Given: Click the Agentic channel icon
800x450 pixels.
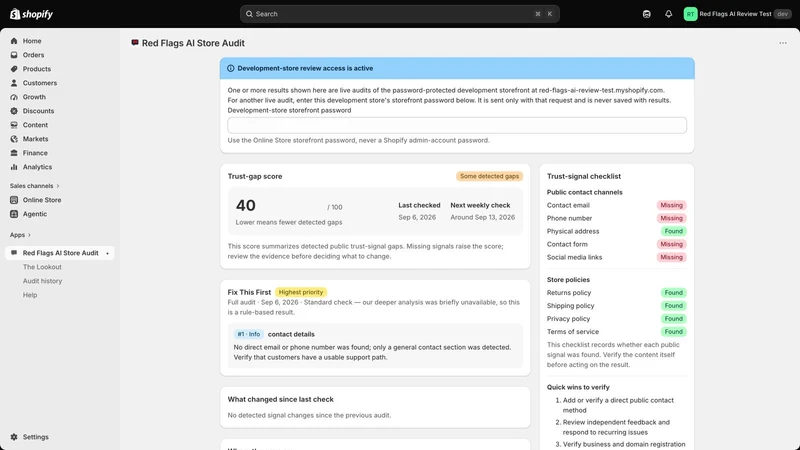Looking at the screenshot, I should click(14, 214).
